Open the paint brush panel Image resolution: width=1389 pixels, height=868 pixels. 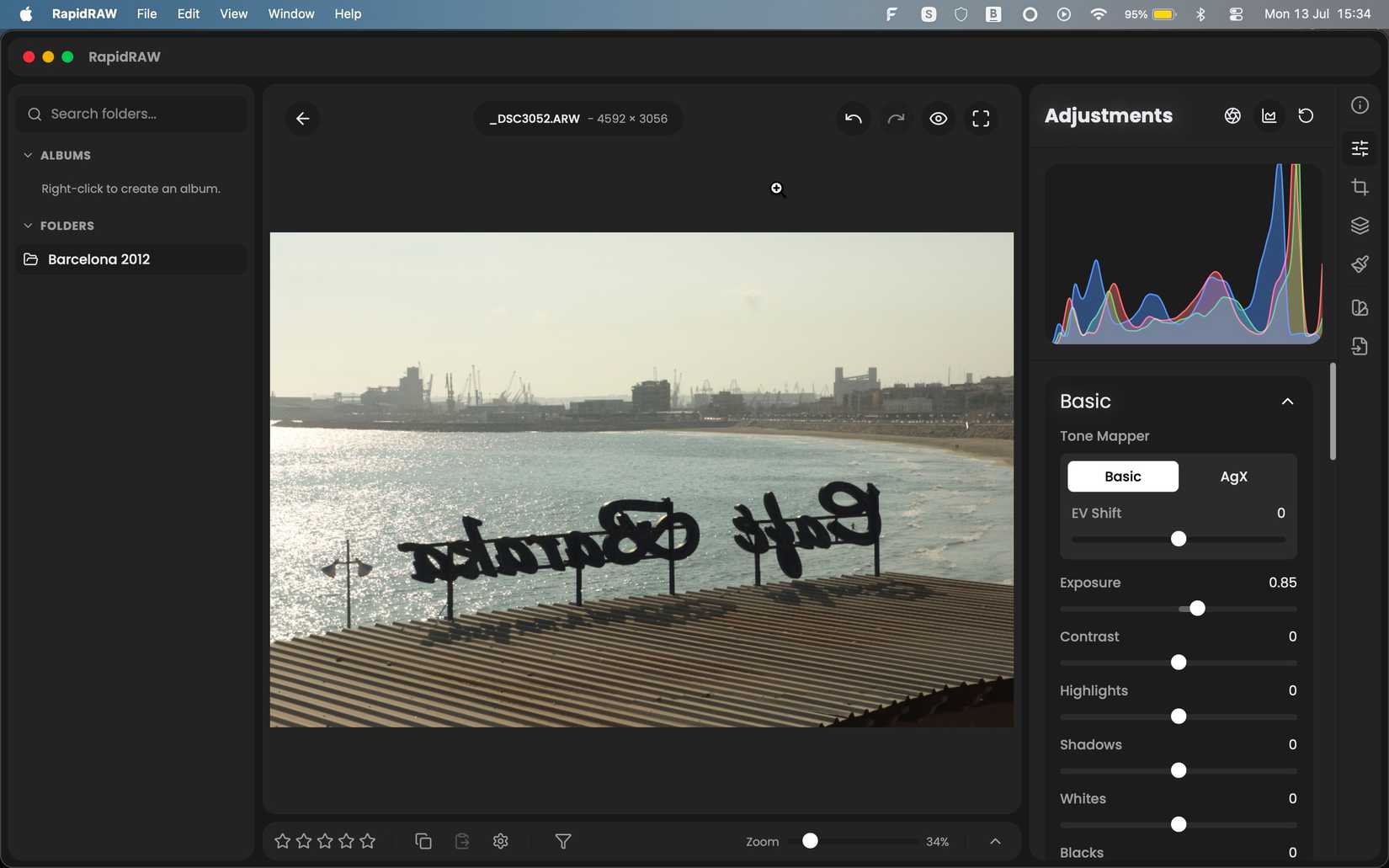click(x=1360, y=264)
